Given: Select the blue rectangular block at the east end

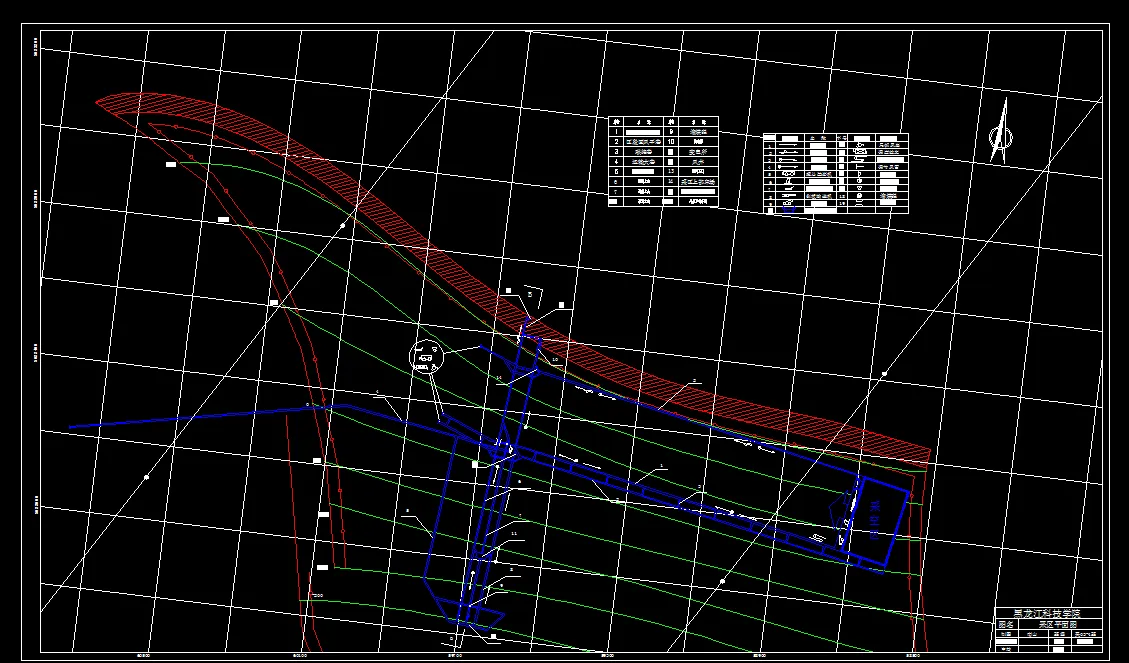Looking at the screenshot, I should (x=876, y=520).
